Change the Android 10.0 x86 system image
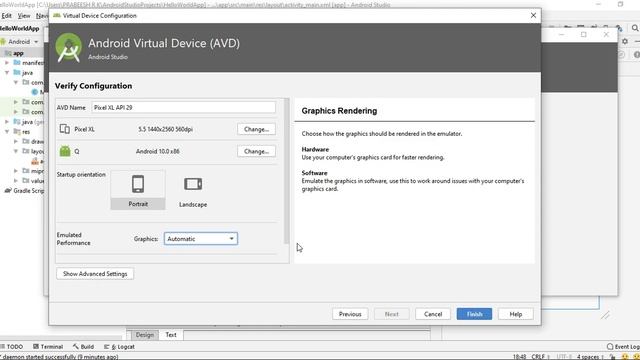 point(256,151)
